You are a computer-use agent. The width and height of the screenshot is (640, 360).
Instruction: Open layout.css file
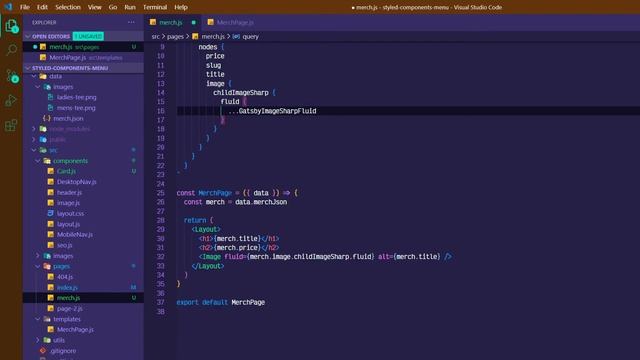point(70,213)
